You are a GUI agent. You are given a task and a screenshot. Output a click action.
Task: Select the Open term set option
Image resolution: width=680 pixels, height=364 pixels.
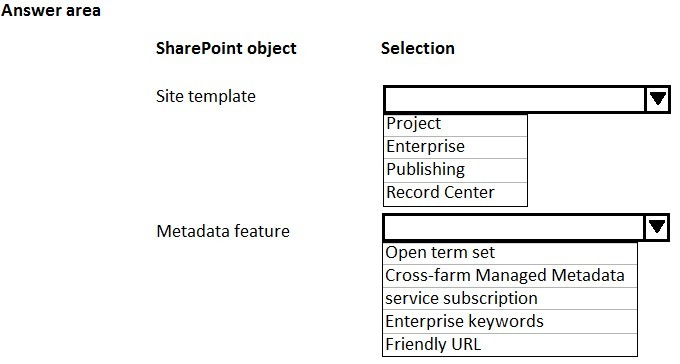click(510, 253)
